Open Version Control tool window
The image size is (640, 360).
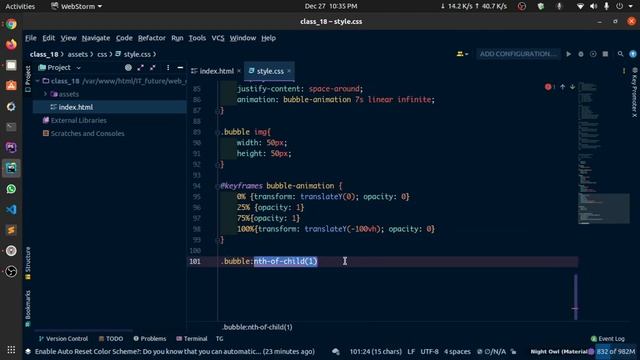63,339
